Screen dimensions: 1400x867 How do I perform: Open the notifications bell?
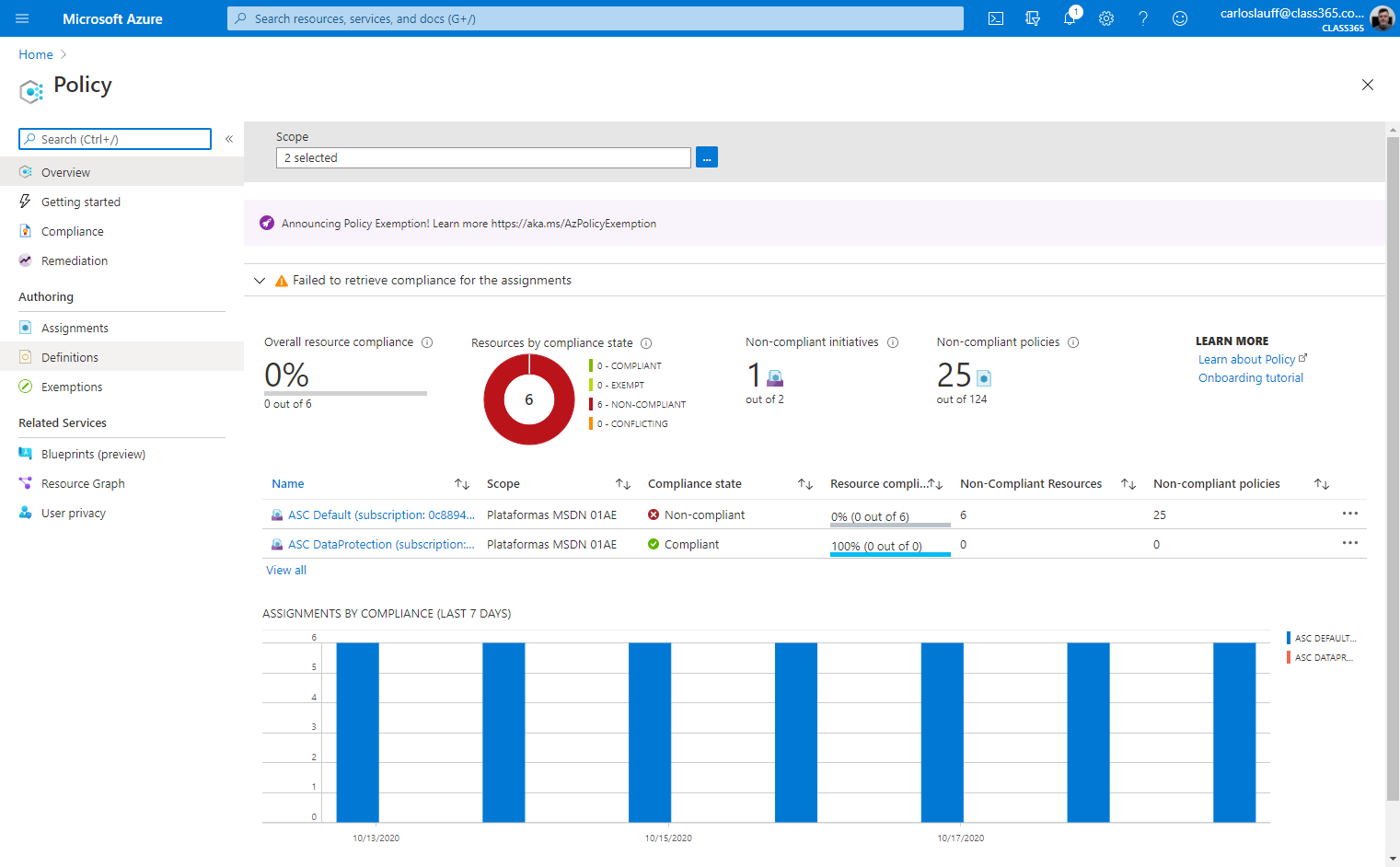click(x=1070, y=18)
